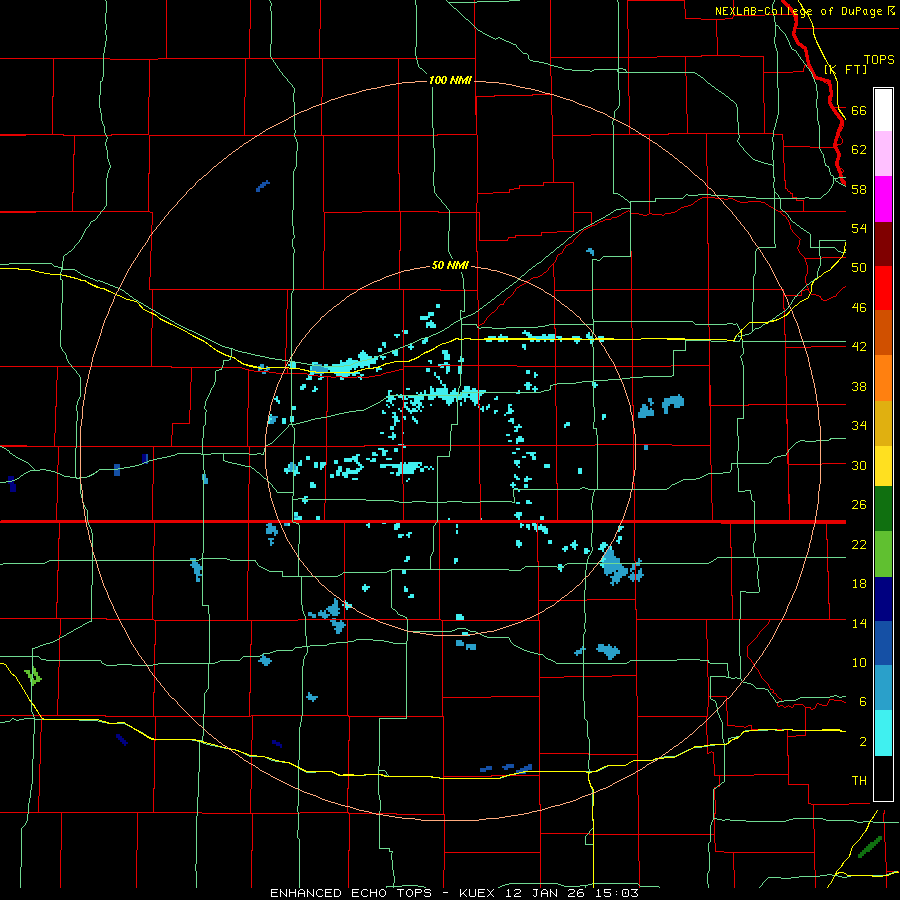The width and height of the screenshot is (900, 900).
Task: Click the 18 value on the legend
Action: pyautogui.click(x=859, y=584)
